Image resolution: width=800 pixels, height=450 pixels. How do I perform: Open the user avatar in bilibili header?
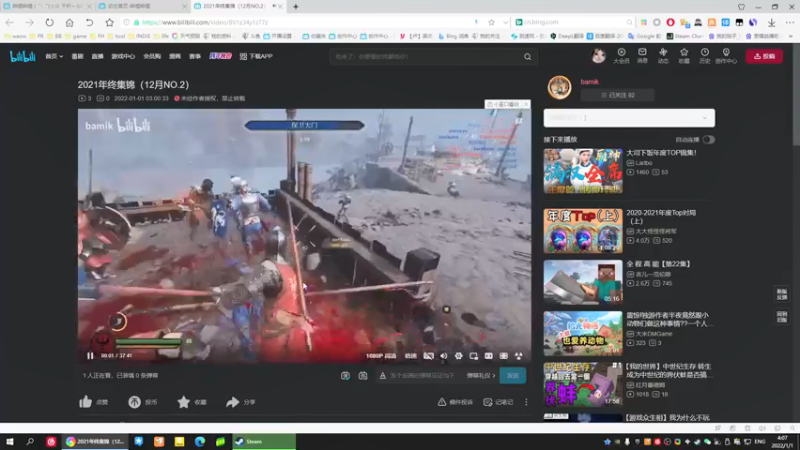tap(598, 56)
